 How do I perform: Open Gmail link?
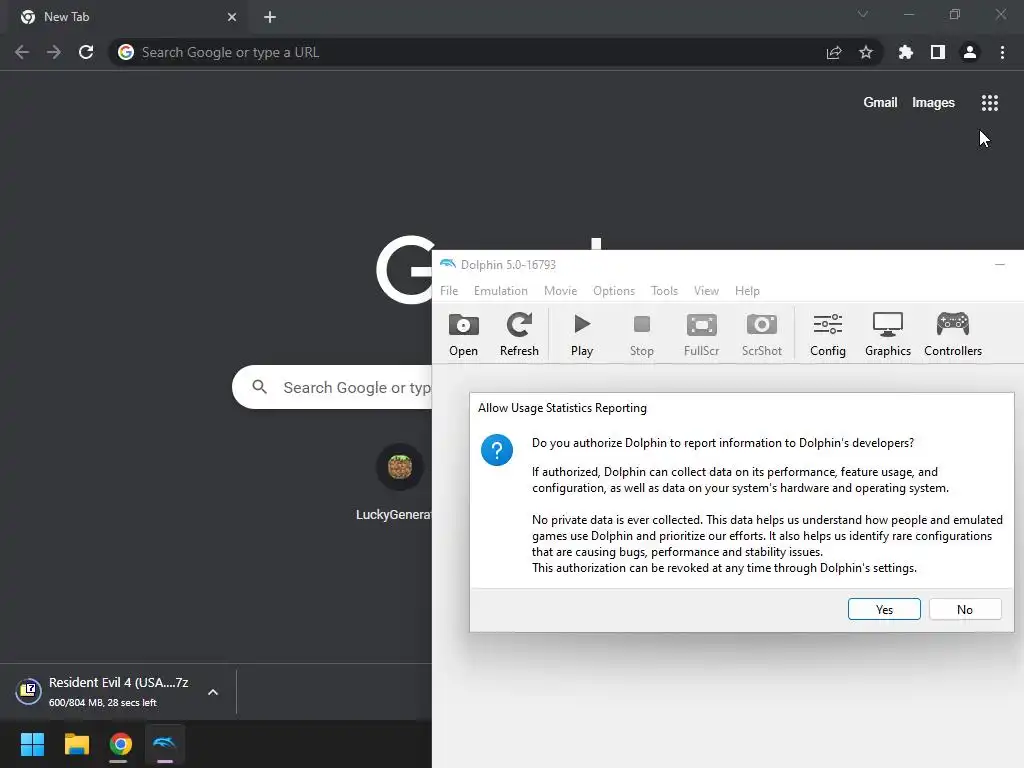(880, 103)
